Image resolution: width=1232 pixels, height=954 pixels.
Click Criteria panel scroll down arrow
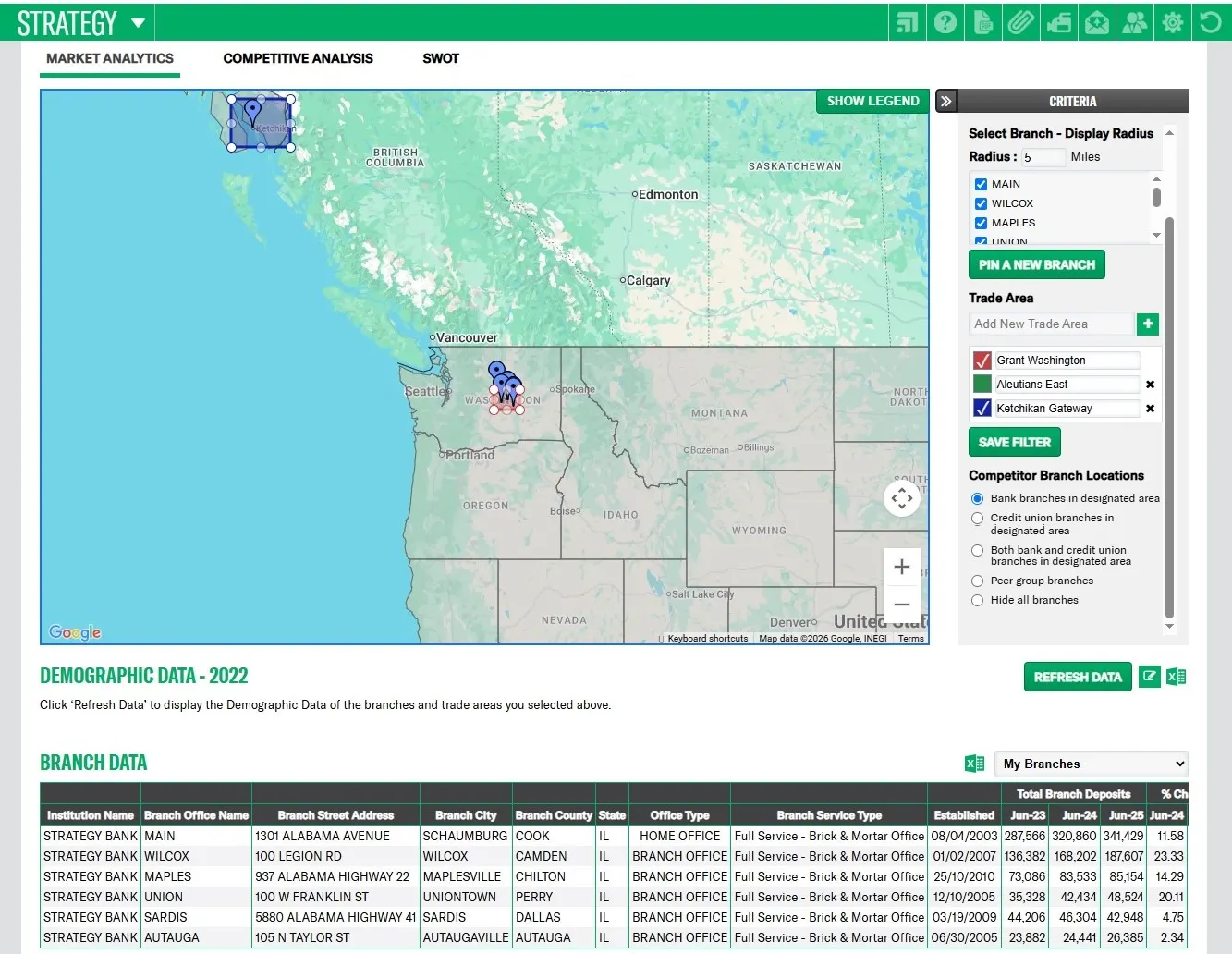click(x=1170, y=627)
